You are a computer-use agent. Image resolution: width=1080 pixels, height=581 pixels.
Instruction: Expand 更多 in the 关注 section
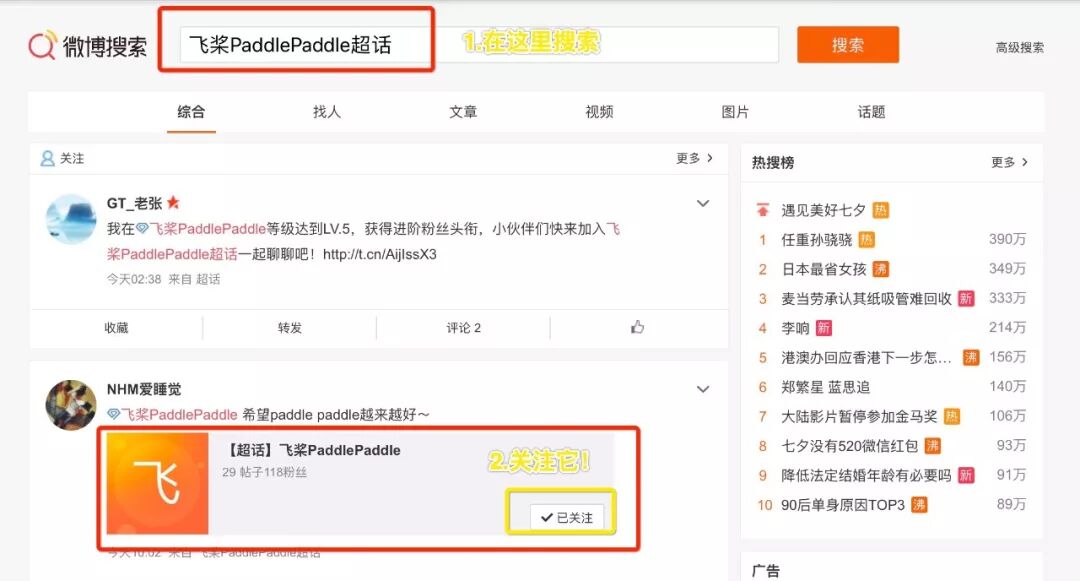tap(694, 158)
